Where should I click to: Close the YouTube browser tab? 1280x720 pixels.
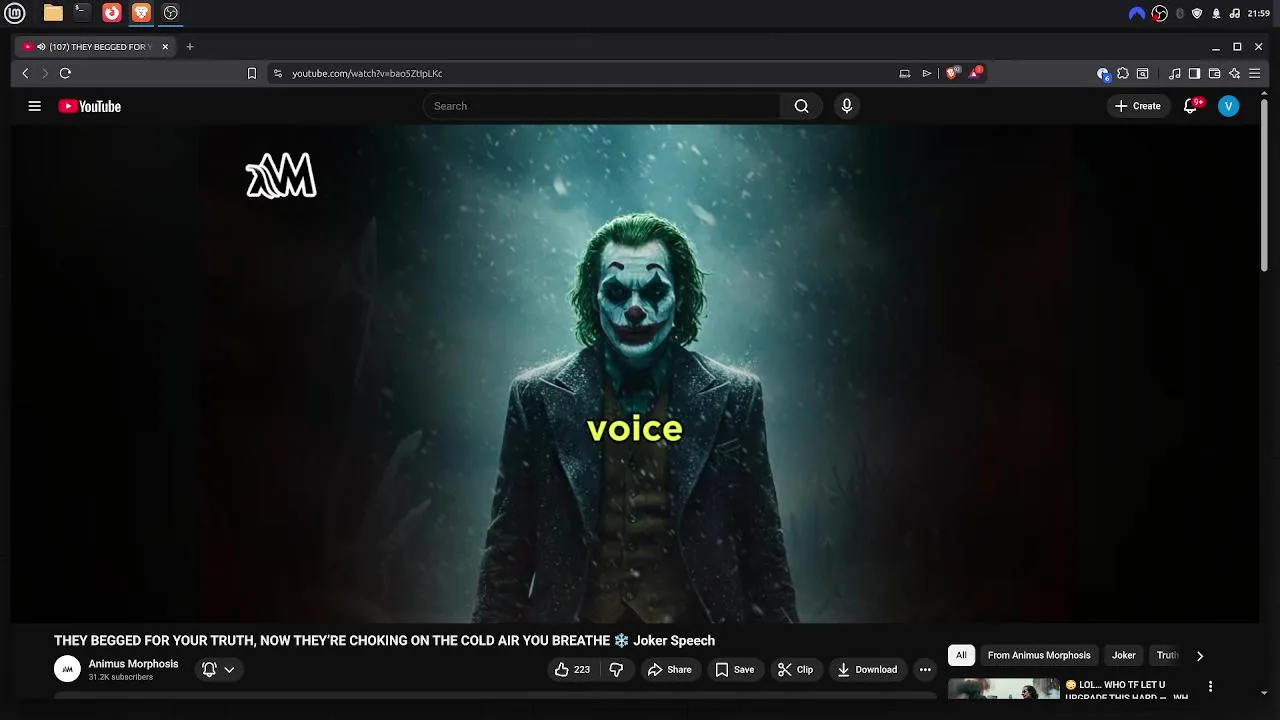click(x=165, y=47)
